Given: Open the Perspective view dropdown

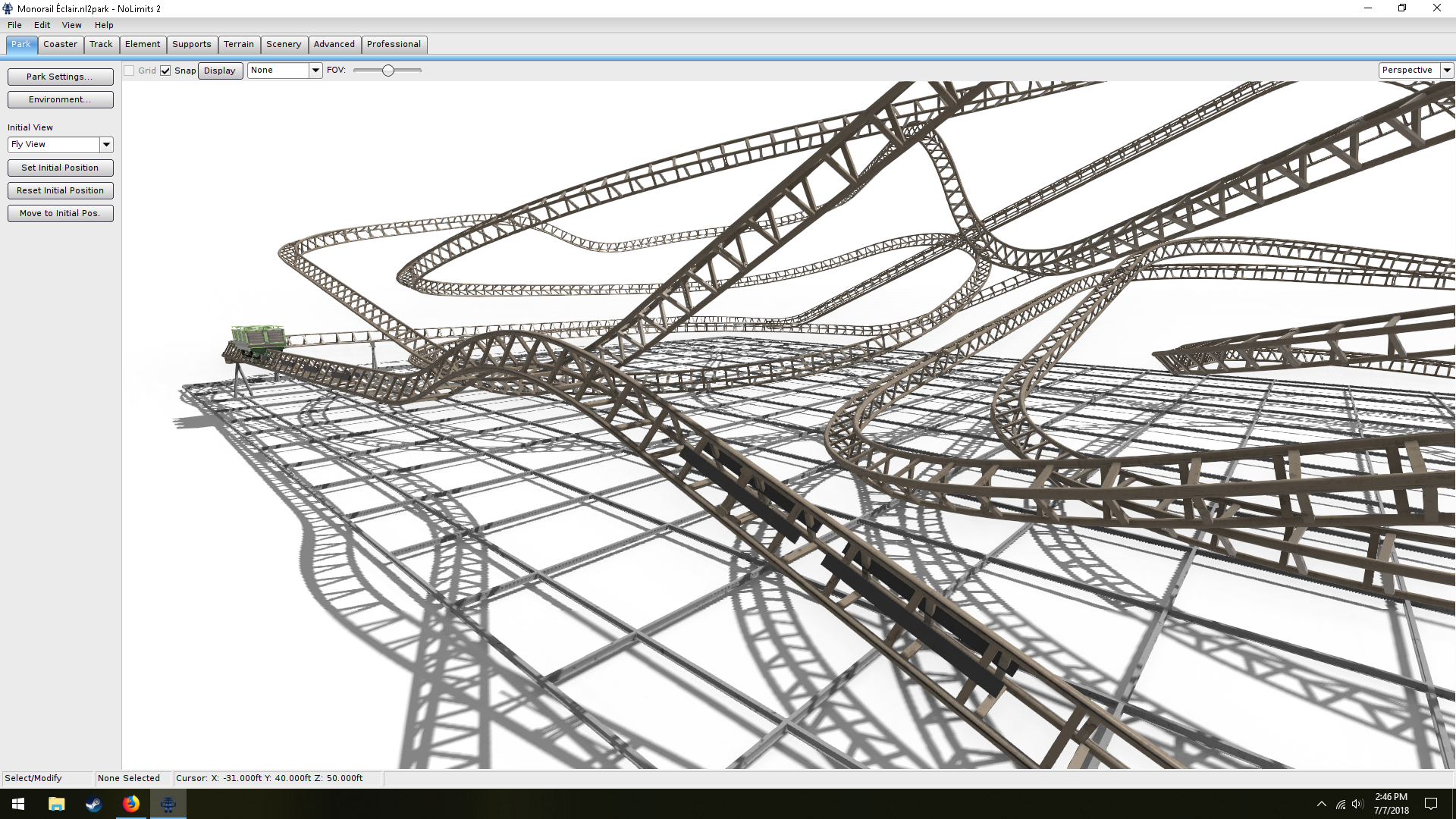Looking at the screenshot, I should [x=1446, y=71].
